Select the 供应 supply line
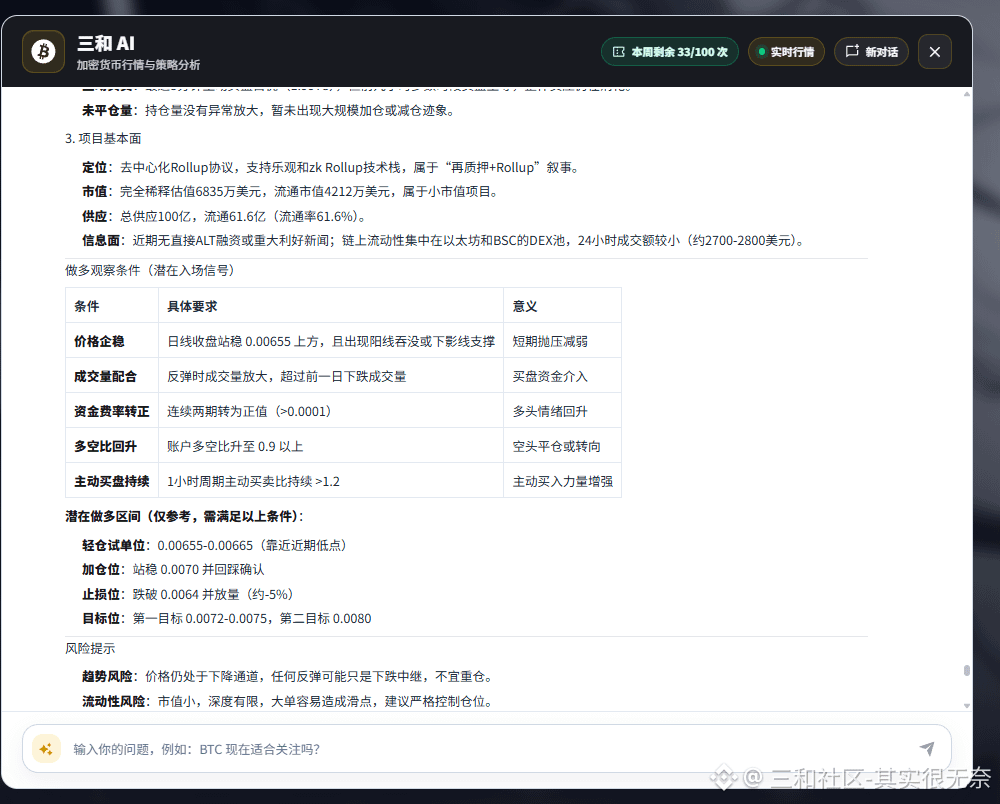This screenshot has width=1000, height=804. coord(226,216)
